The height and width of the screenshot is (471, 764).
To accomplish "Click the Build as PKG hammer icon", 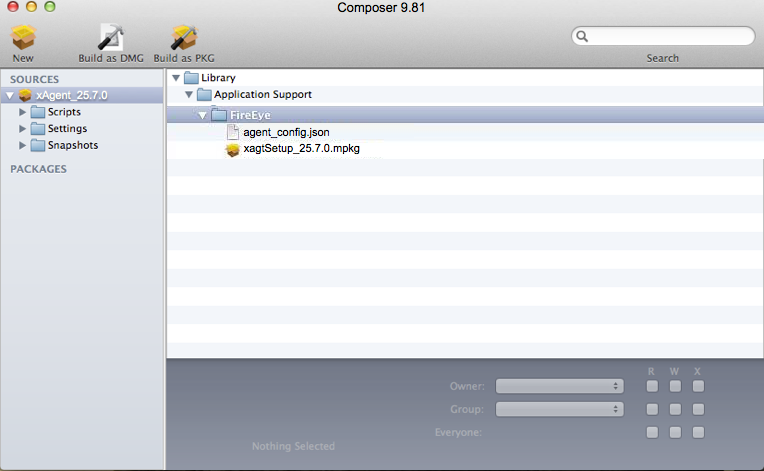I will click(184, 37).
